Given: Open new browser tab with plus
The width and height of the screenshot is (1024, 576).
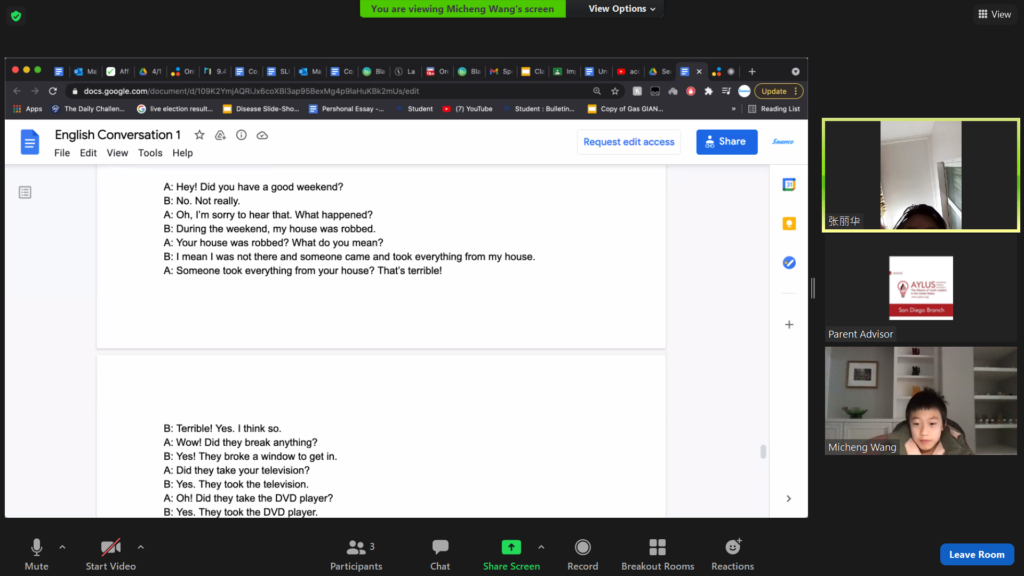Looking at the screenshot, I should (x=752, y=71).
